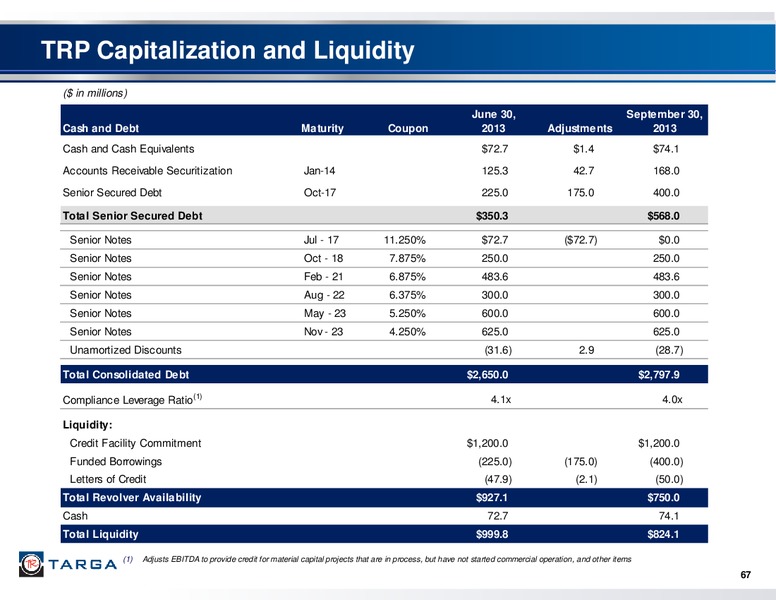Click the "6.375%" coupon value
This screenshot has height=600, width=776.
407,295
